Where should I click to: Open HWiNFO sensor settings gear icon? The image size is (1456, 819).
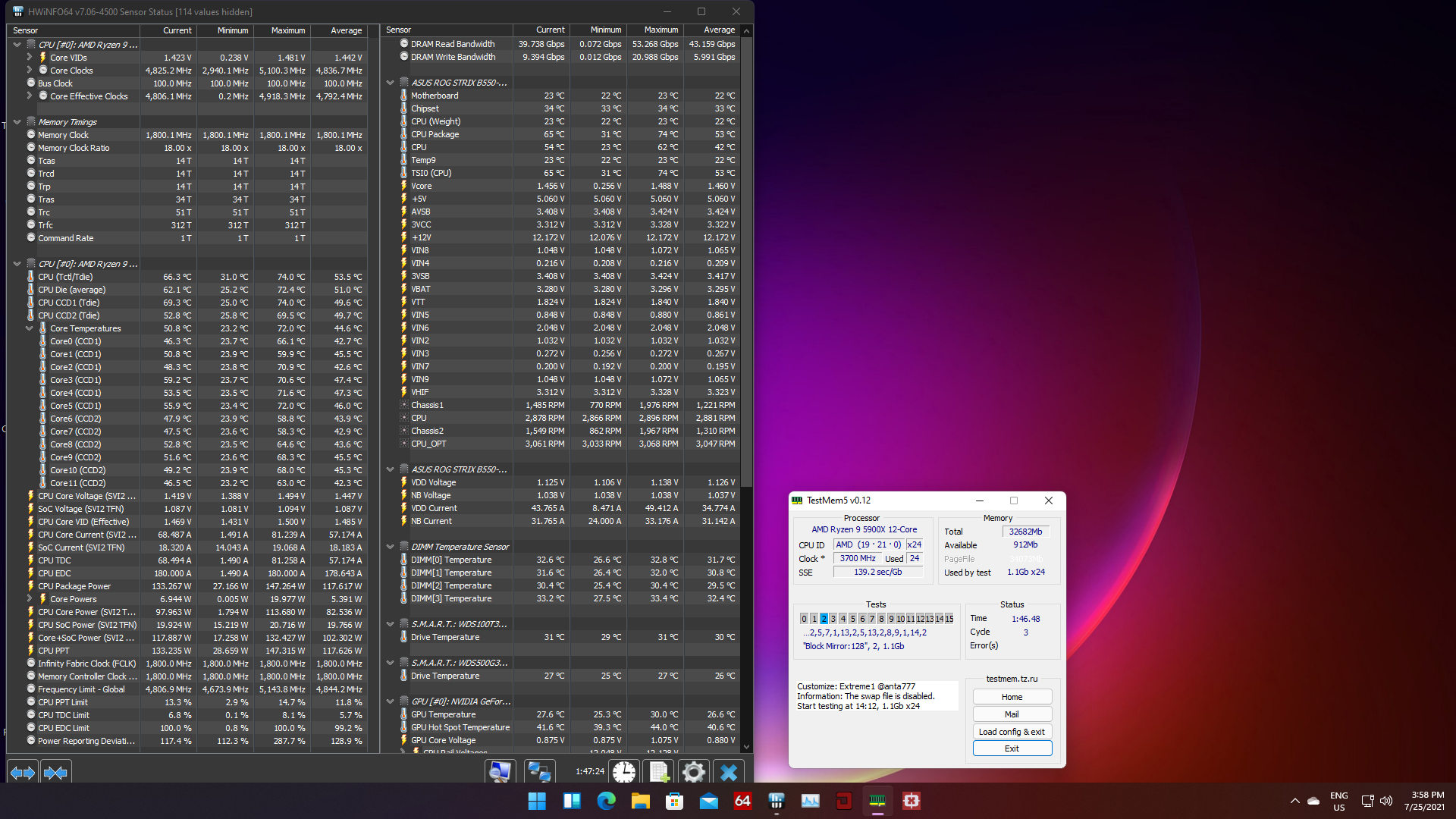pos(694,773)
